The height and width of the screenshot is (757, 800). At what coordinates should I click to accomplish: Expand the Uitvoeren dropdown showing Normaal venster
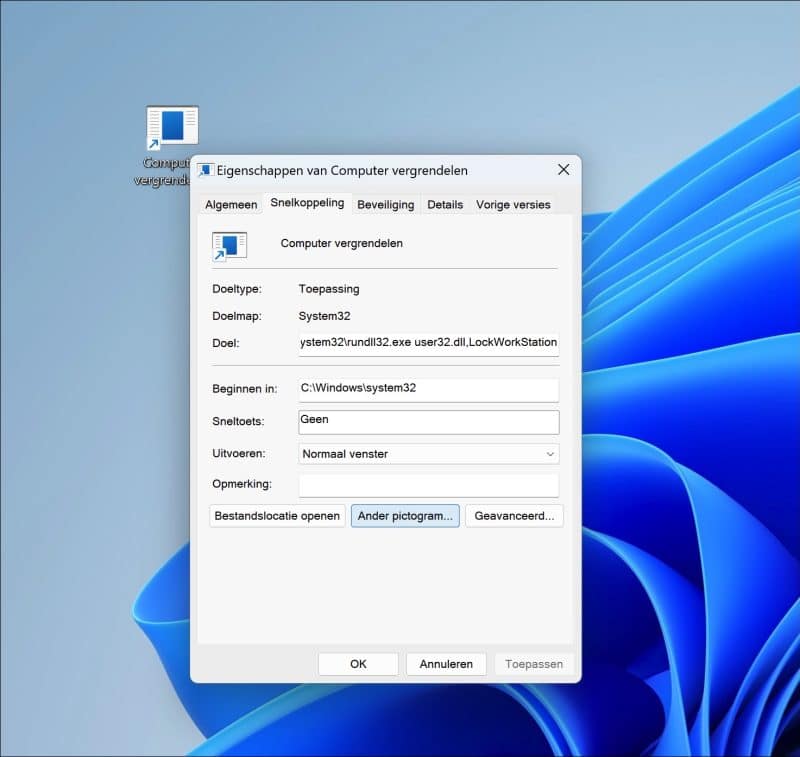(x=428, y=454)
